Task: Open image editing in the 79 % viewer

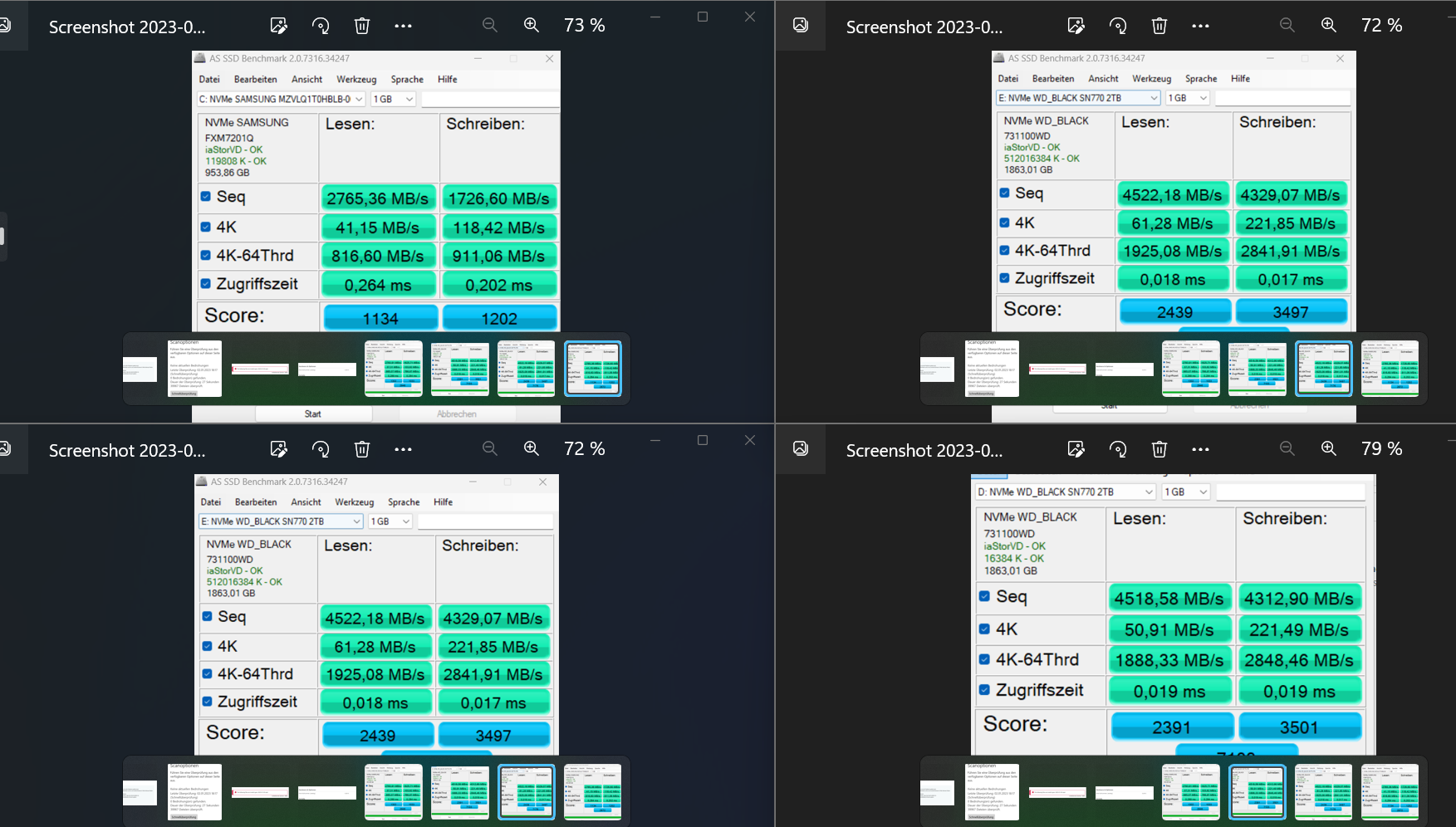Action: tap(1076, 449)
